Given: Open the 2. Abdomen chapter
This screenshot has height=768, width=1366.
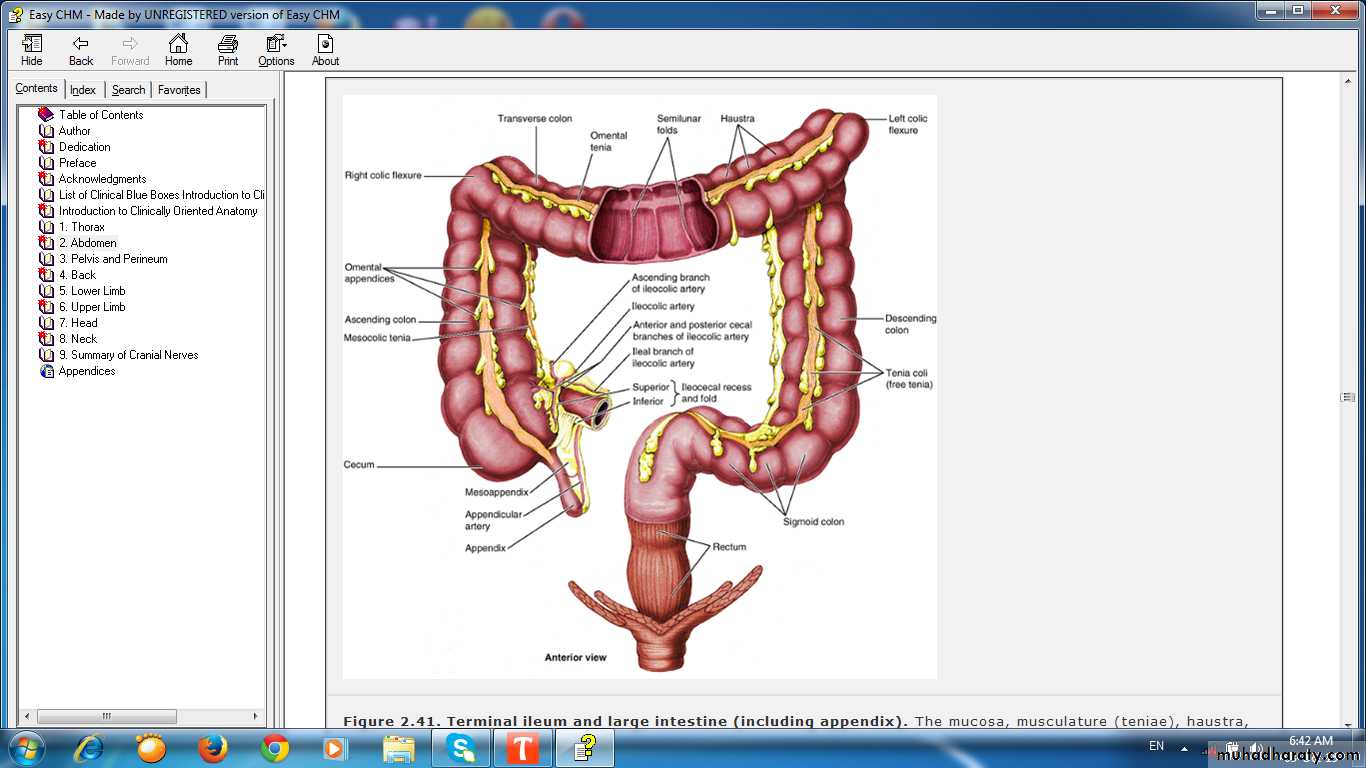Looking at the screenshot, I should [93, 243].
